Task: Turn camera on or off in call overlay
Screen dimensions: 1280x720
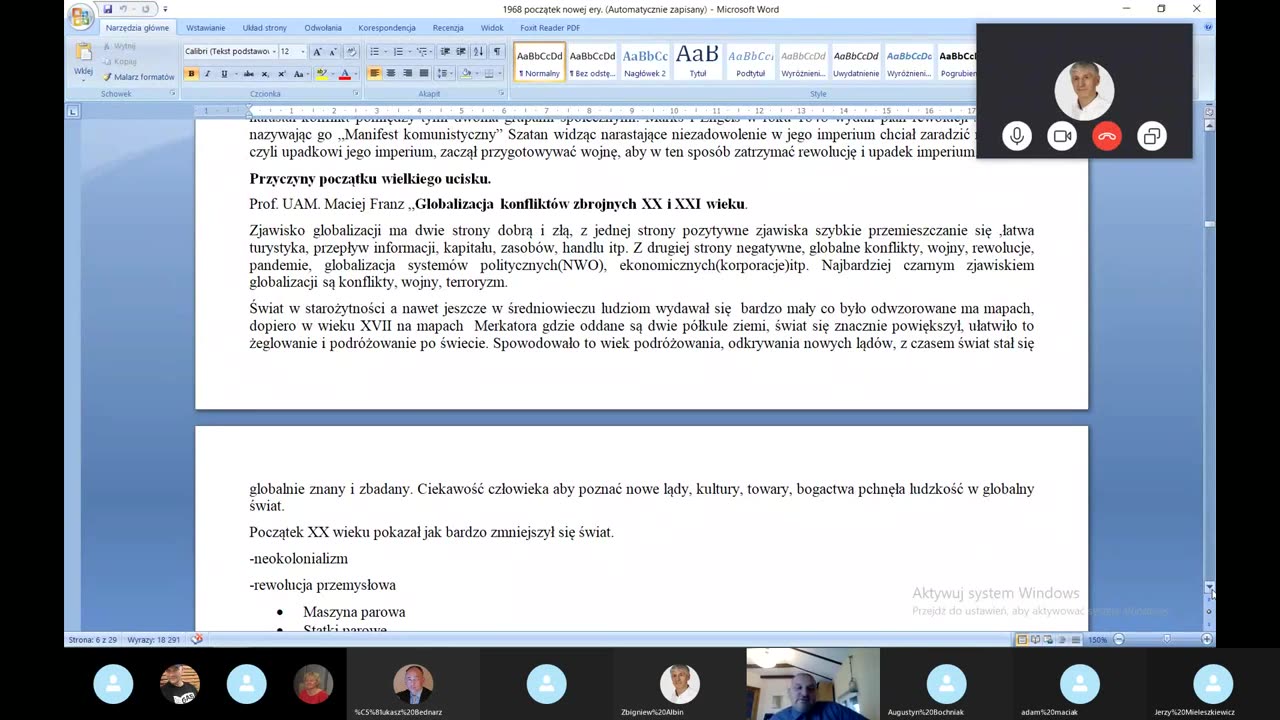Action: point(1062,136)
